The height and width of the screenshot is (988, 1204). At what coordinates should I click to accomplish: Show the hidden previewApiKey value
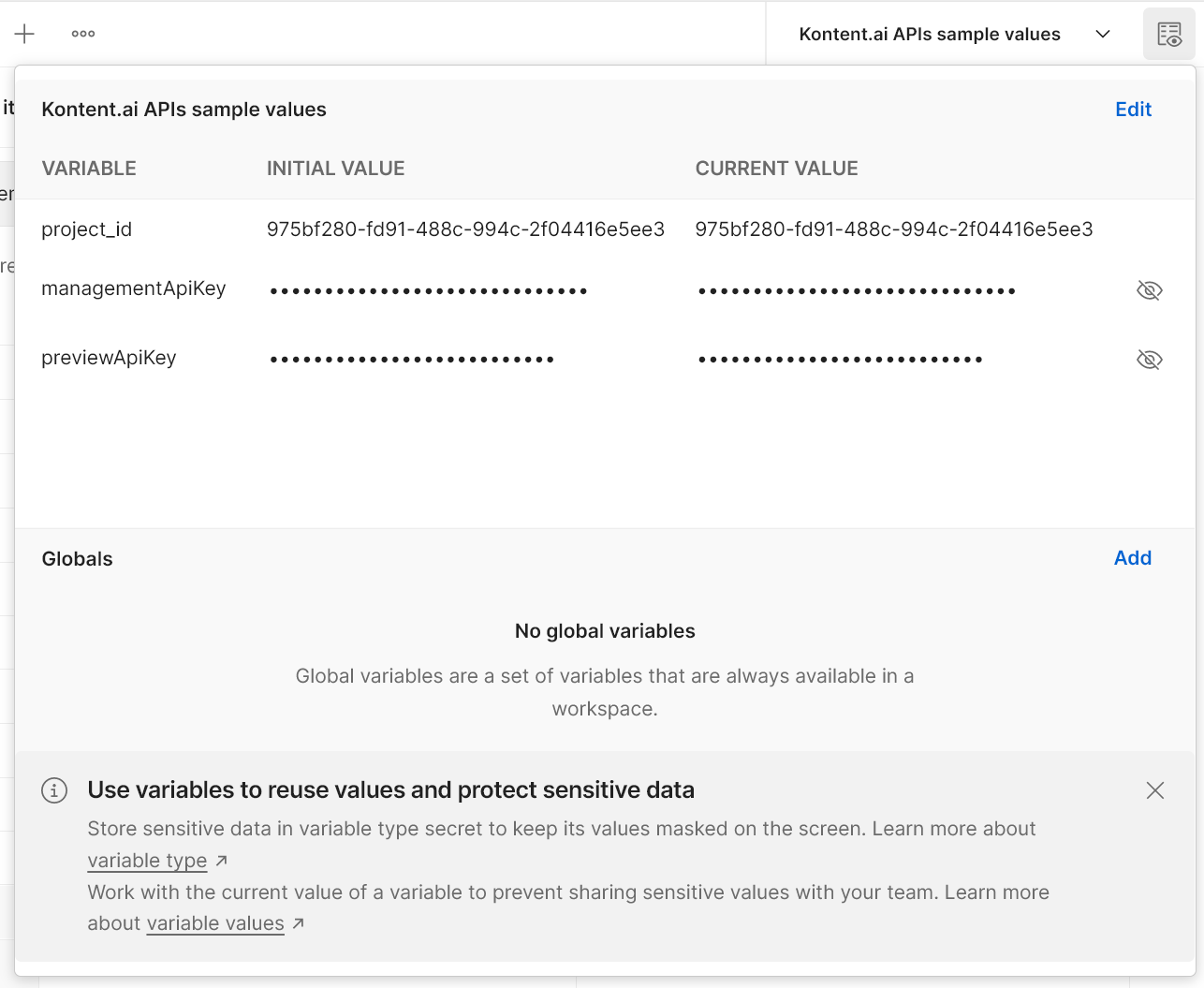click(x=1149, y=359)
